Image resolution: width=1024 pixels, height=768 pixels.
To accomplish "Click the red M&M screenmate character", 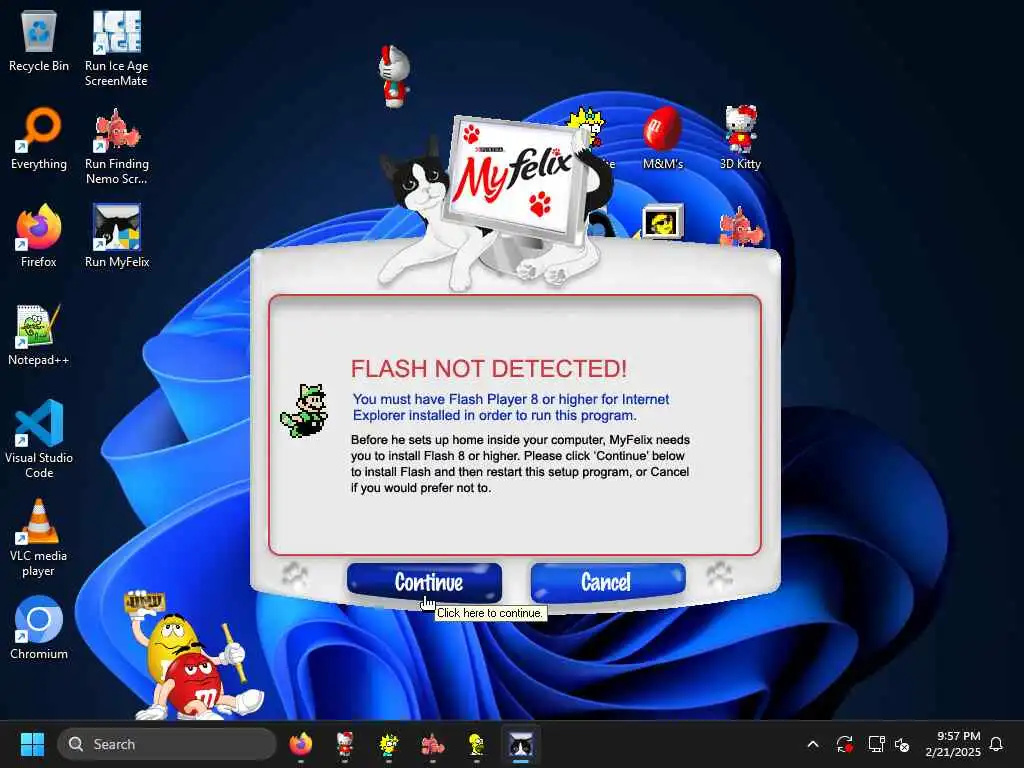I will click(x=196, y=686).
